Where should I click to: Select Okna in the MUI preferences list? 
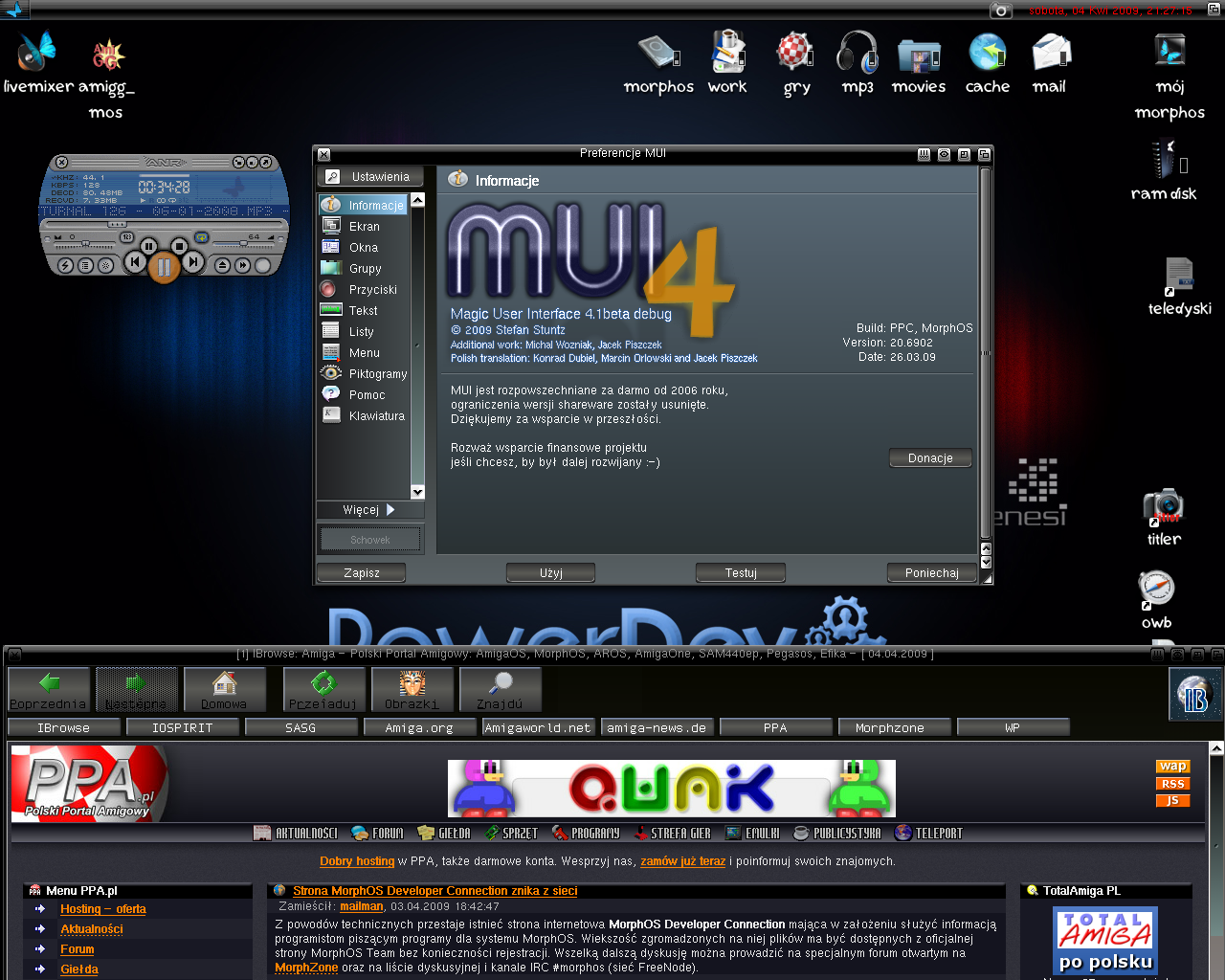pos(364,247)
